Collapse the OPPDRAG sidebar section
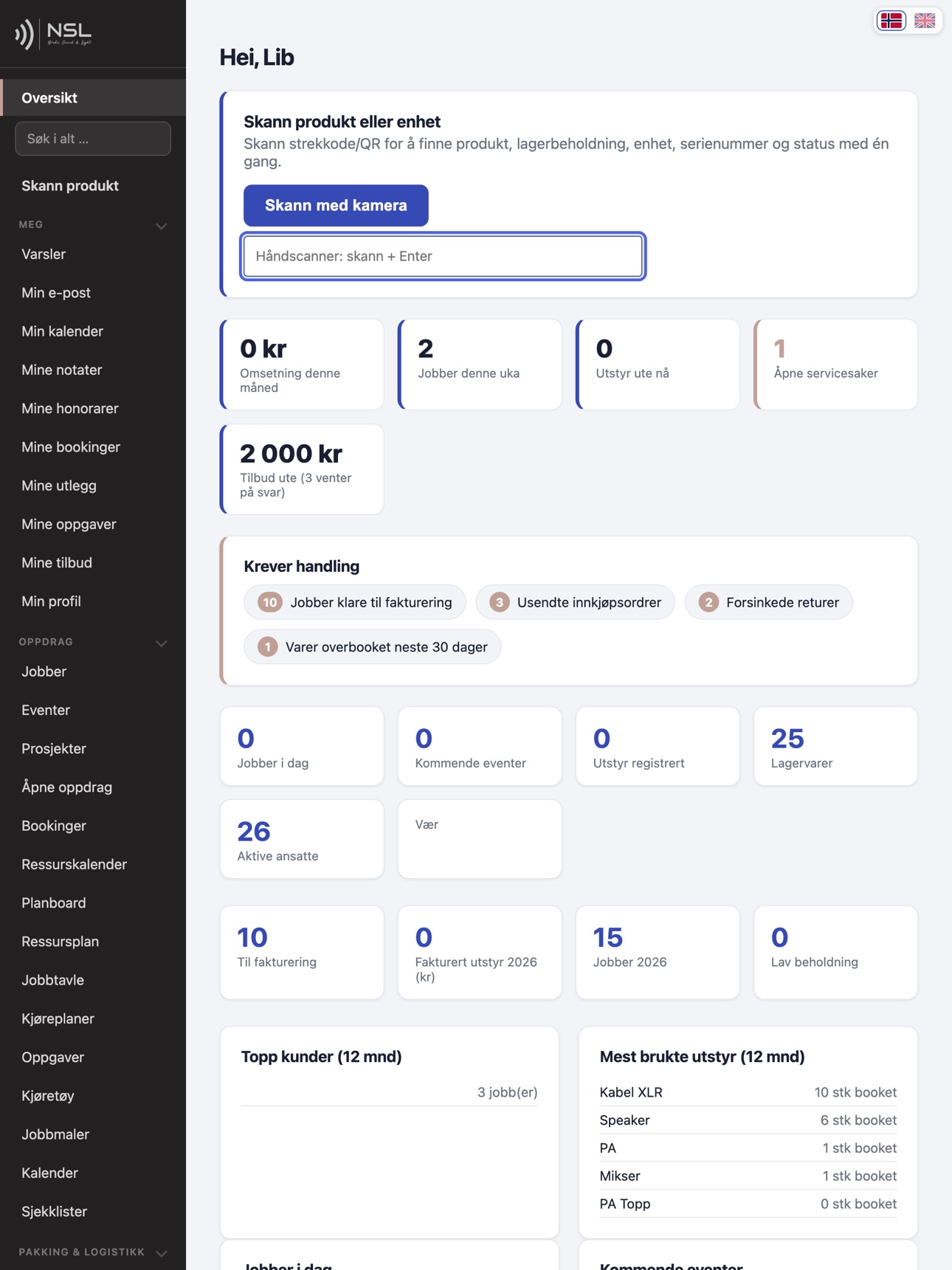The height and width of the screenshot is (1270, 952). pos(161,643)
